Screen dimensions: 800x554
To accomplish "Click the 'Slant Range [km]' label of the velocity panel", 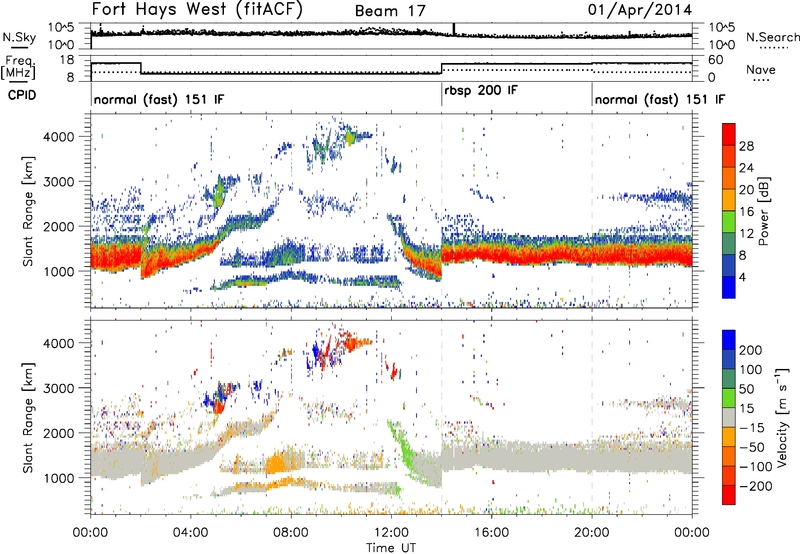I will tap(28, 417).
